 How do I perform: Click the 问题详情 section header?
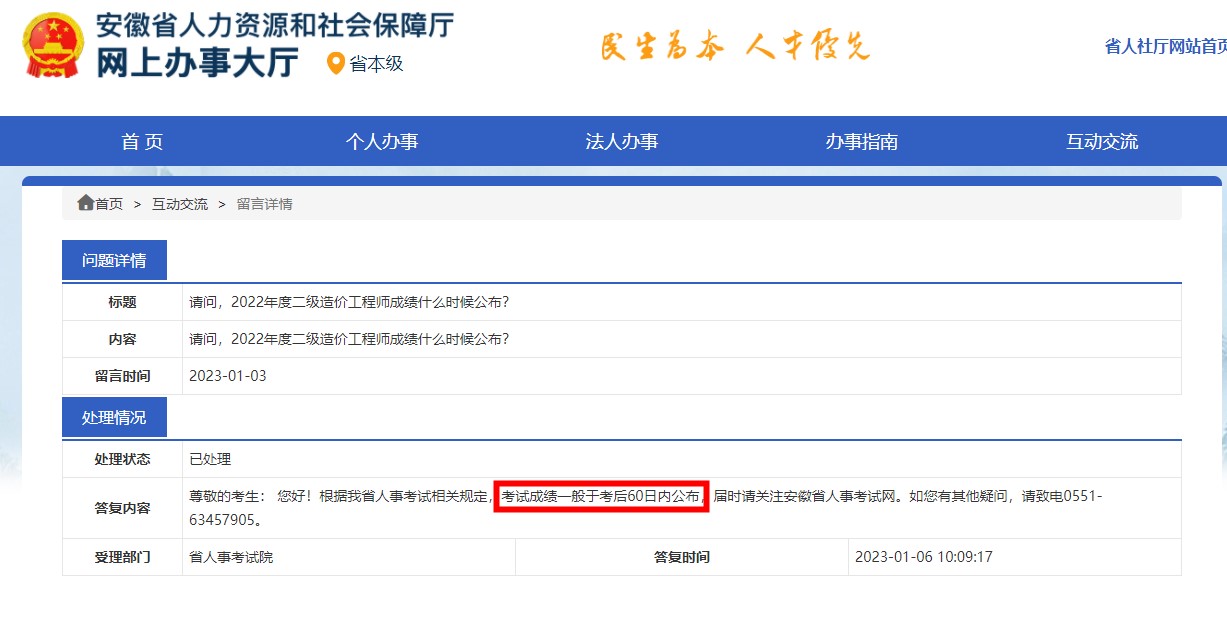(114, 260)
